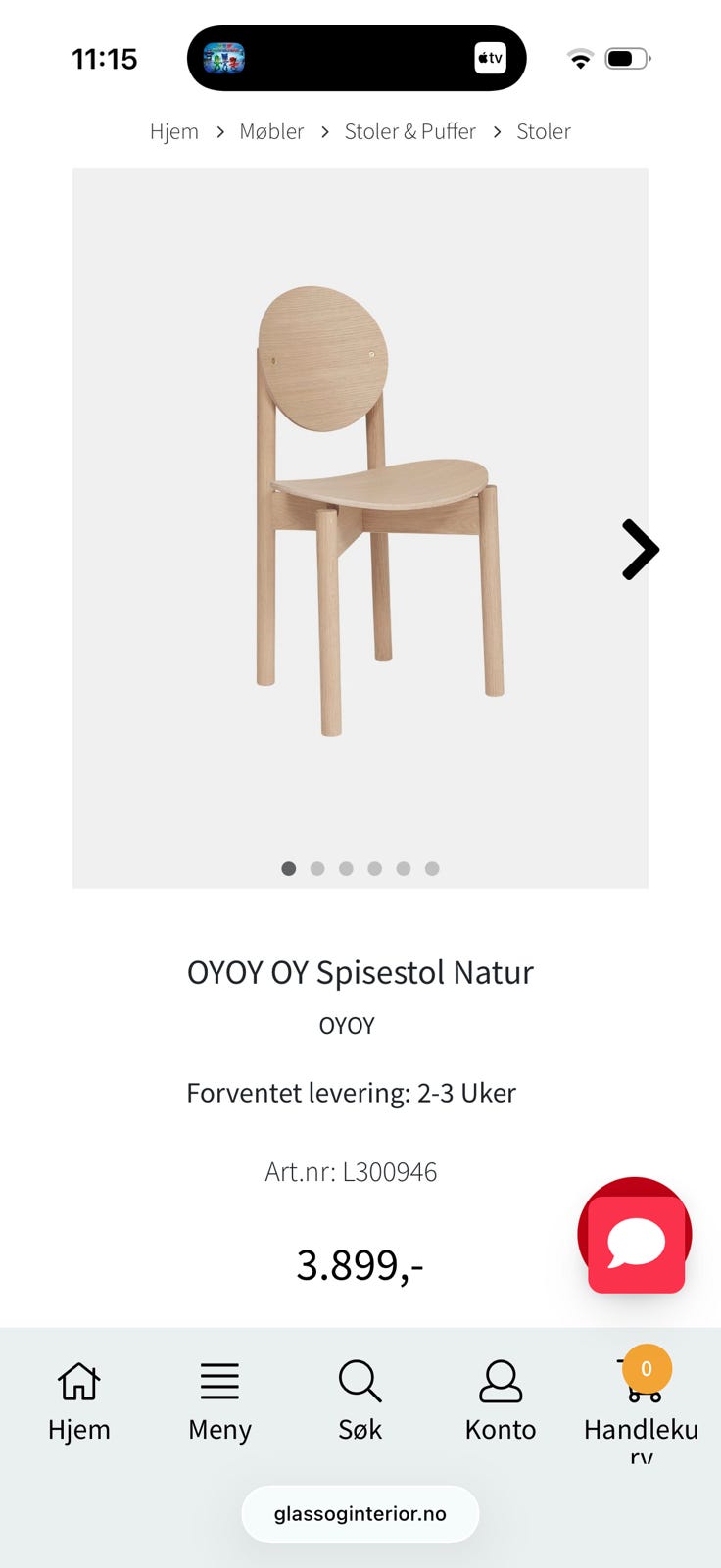Open the Konto person icon
The height and width of the screenshot is (1568, 721).
pos(501,1382)
